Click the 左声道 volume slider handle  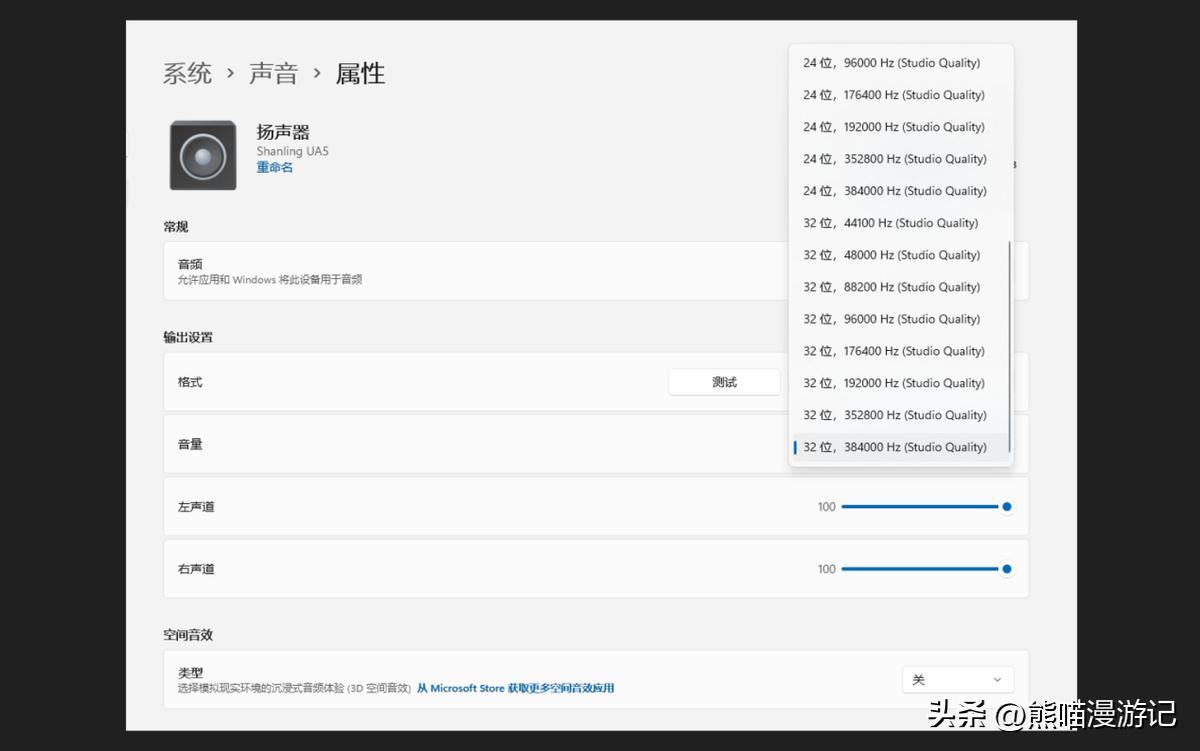click(x=1007, y=507)
